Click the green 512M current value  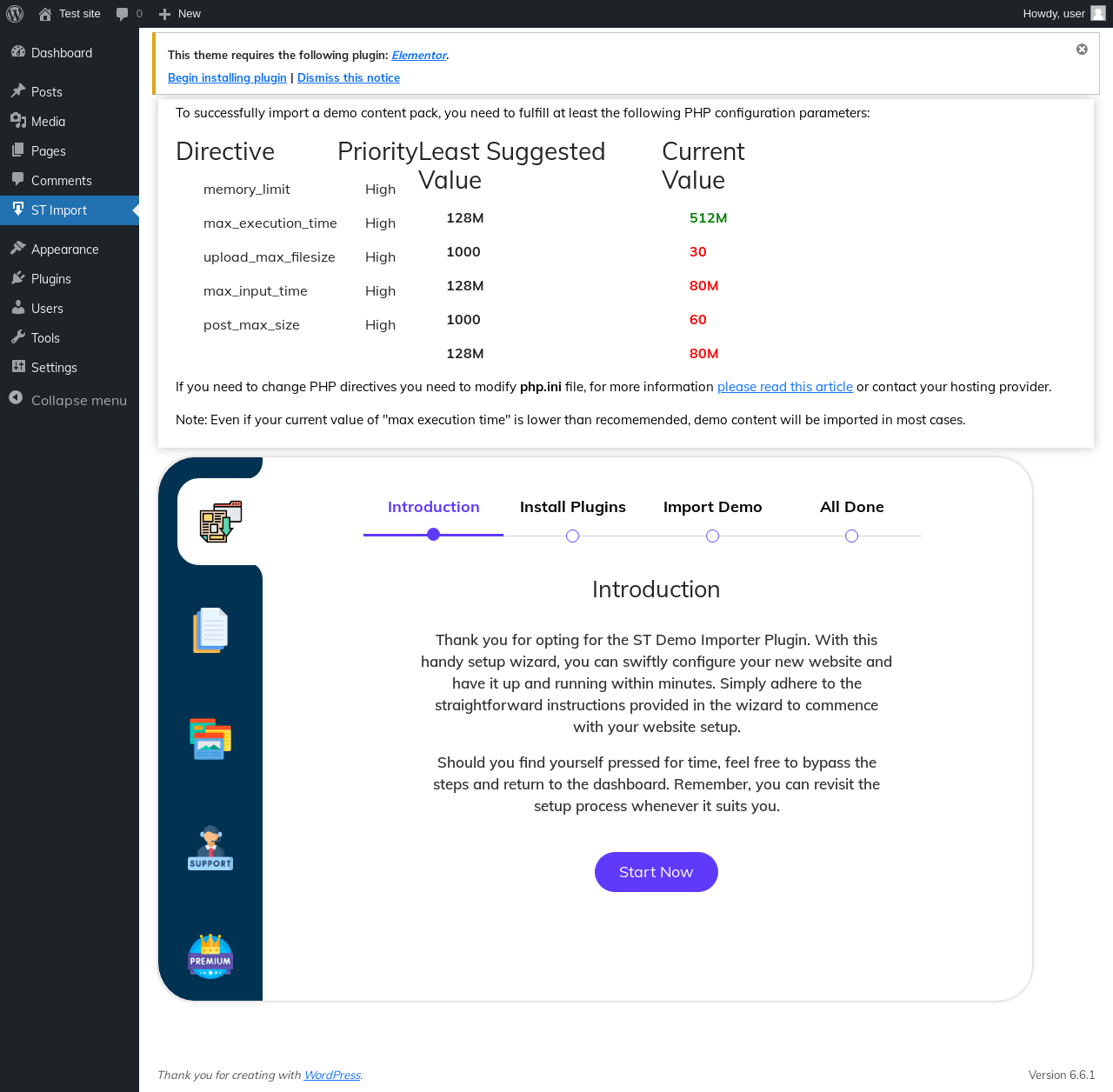(709, 218)
